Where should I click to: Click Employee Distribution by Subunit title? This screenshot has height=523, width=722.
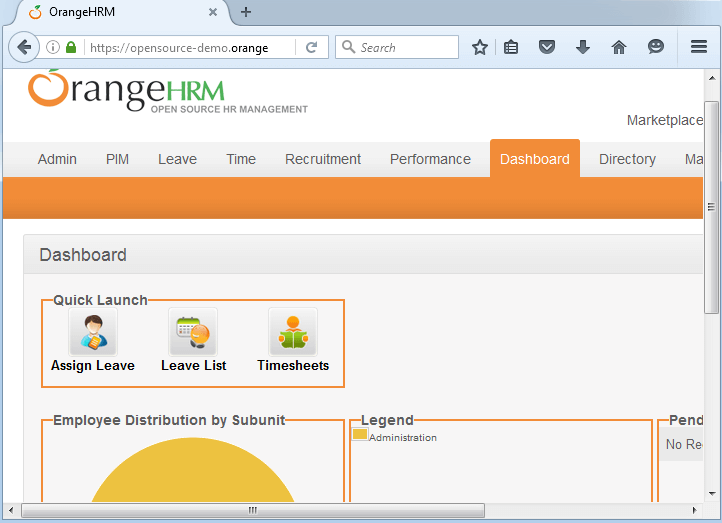coord(169,420)
